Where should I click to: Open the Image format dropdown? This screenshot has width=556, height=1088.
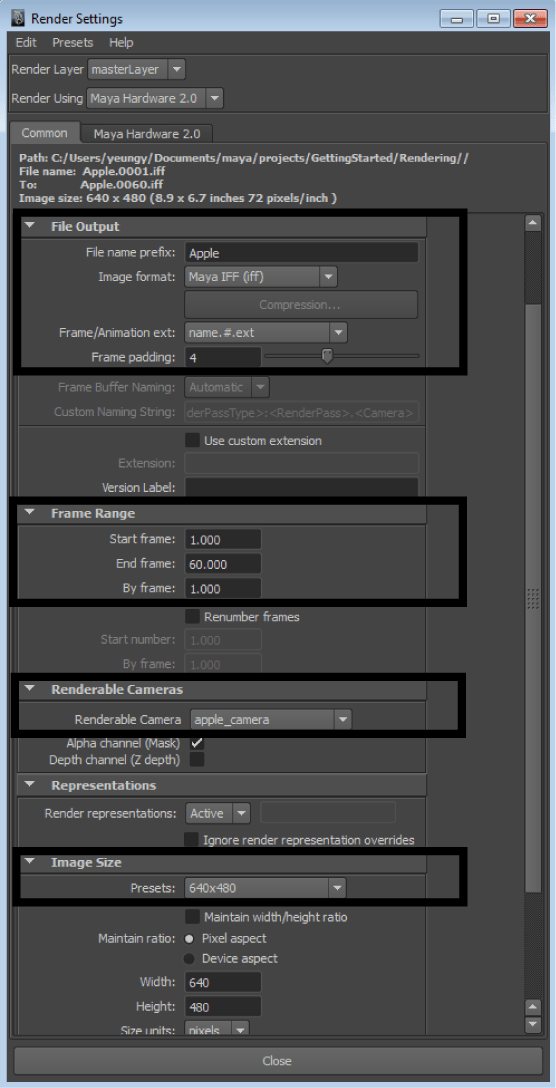tap(261, 278)
